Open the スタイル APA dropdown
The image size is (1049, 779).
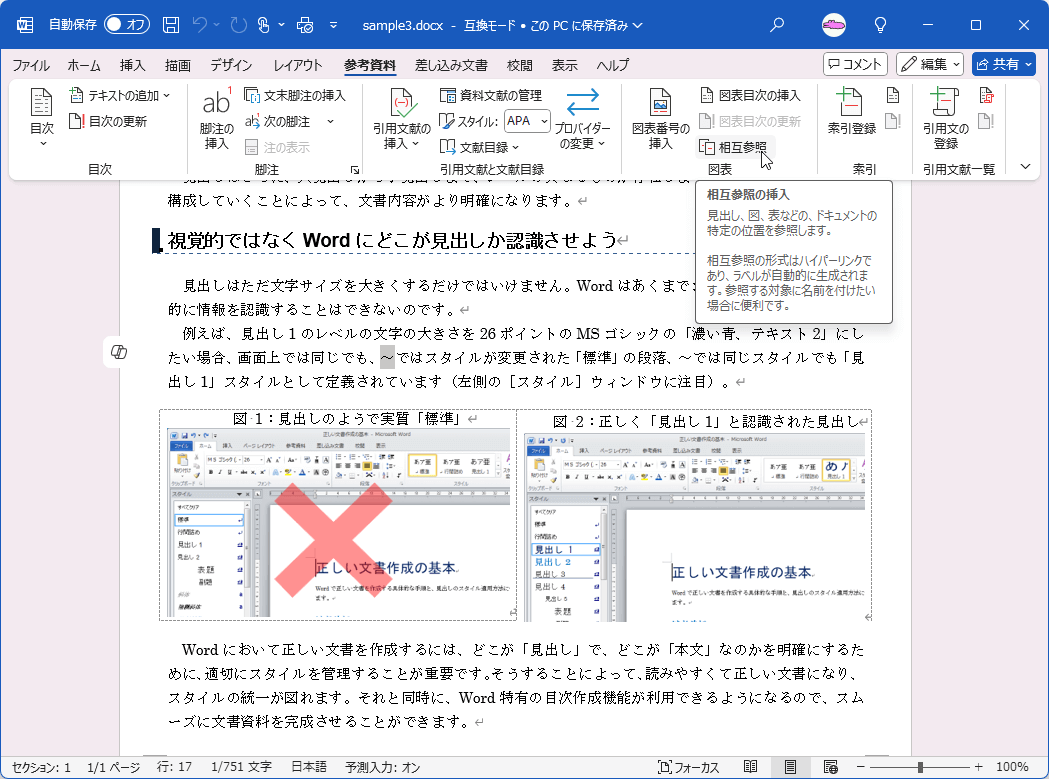pos(526,121)
